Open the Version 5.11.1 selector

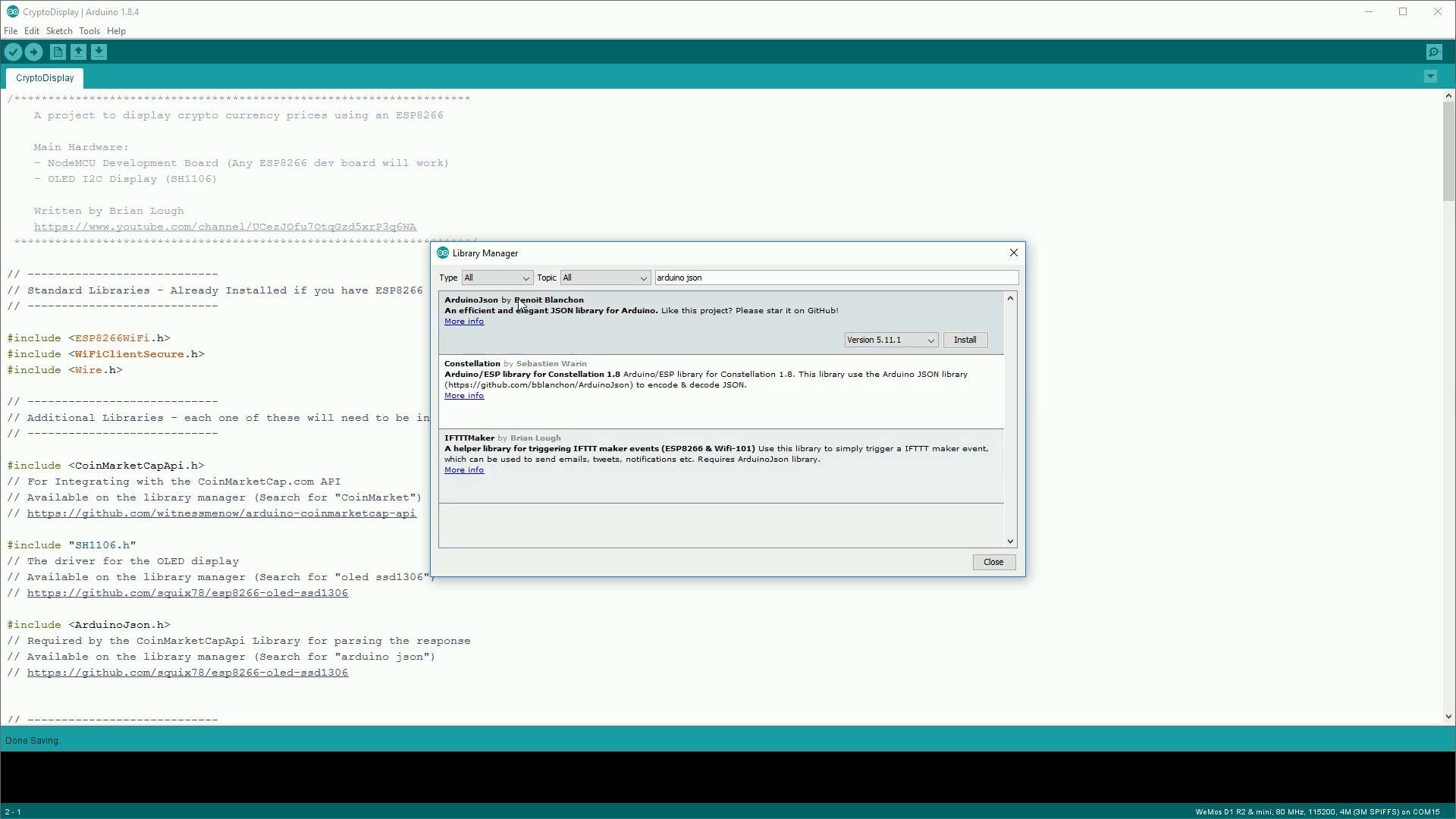point(891,340)
